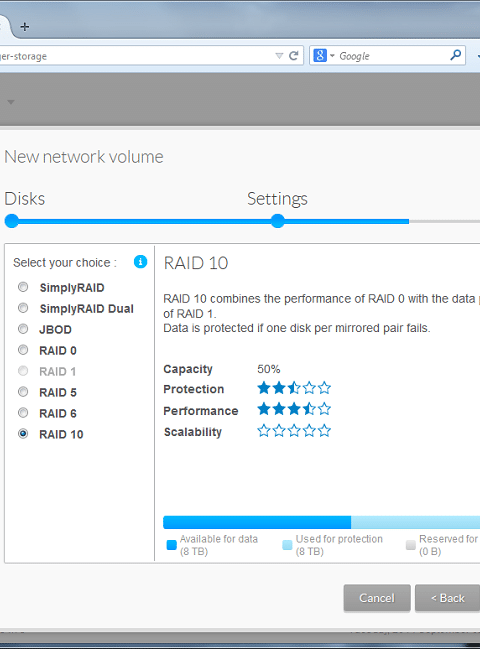Open the Google search engine selector
The width and height of the screenshot is (480, 649).
click(324, 55)
